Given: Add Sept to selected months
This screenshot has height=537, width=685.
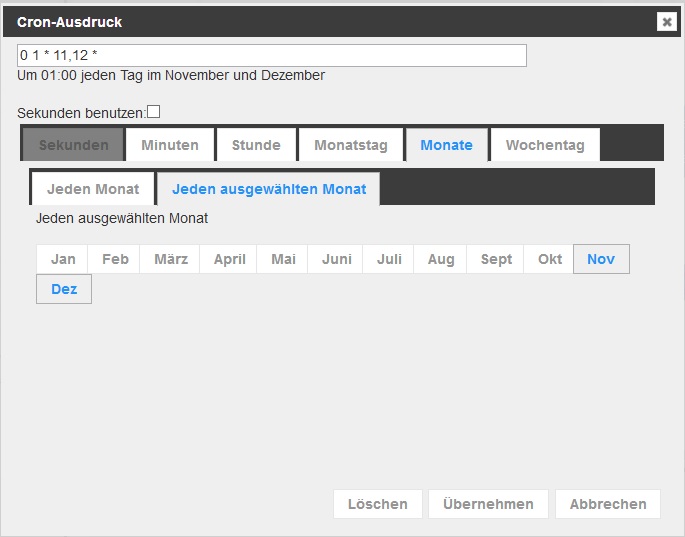Looking at the screenshot, I should point(496,259).
